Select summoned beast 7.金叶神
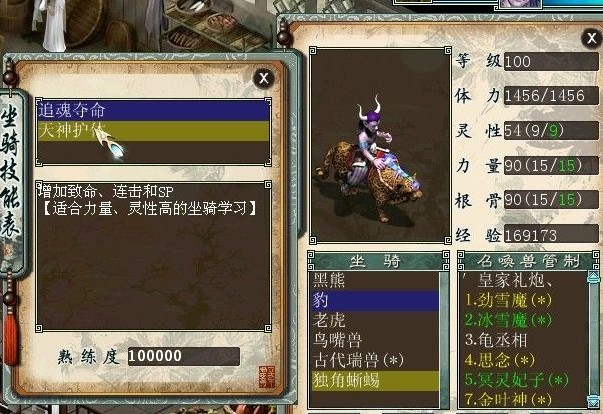Viewport: 603px width, 414px height. (x=508, y=400)
